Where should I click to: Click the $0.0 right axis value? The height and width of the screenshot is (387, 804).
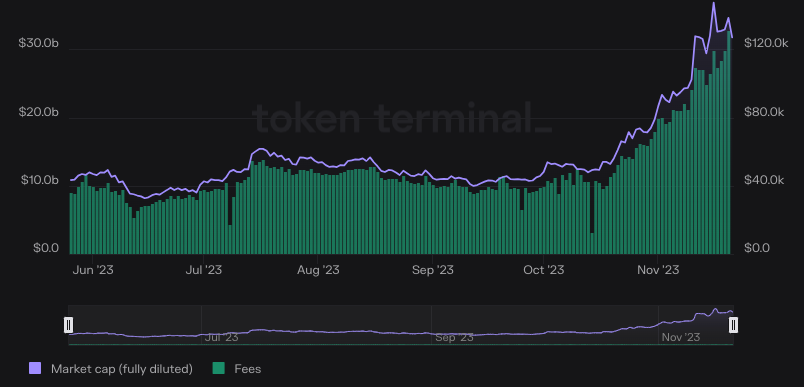(757, 248)
